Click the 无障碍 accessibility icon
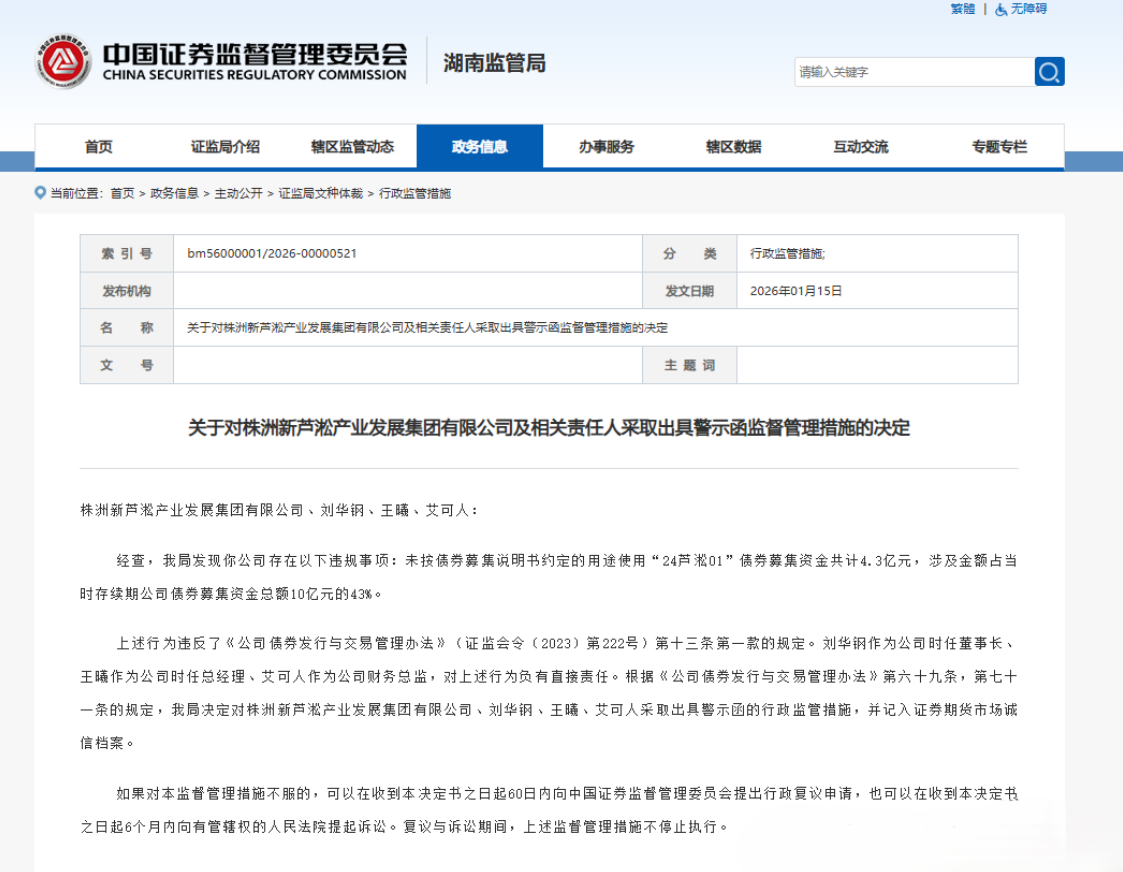 [1001, 9]
